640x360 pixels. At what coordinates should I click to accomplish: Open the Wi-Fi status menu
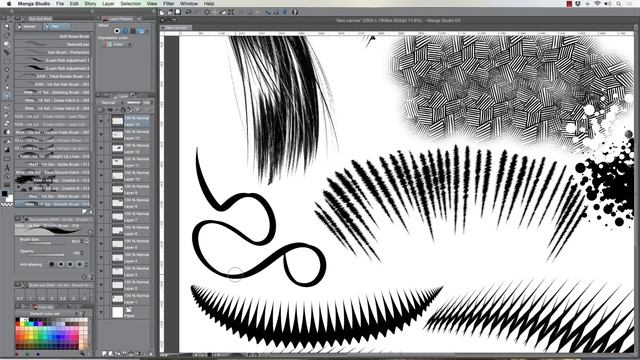coord(597,4)
